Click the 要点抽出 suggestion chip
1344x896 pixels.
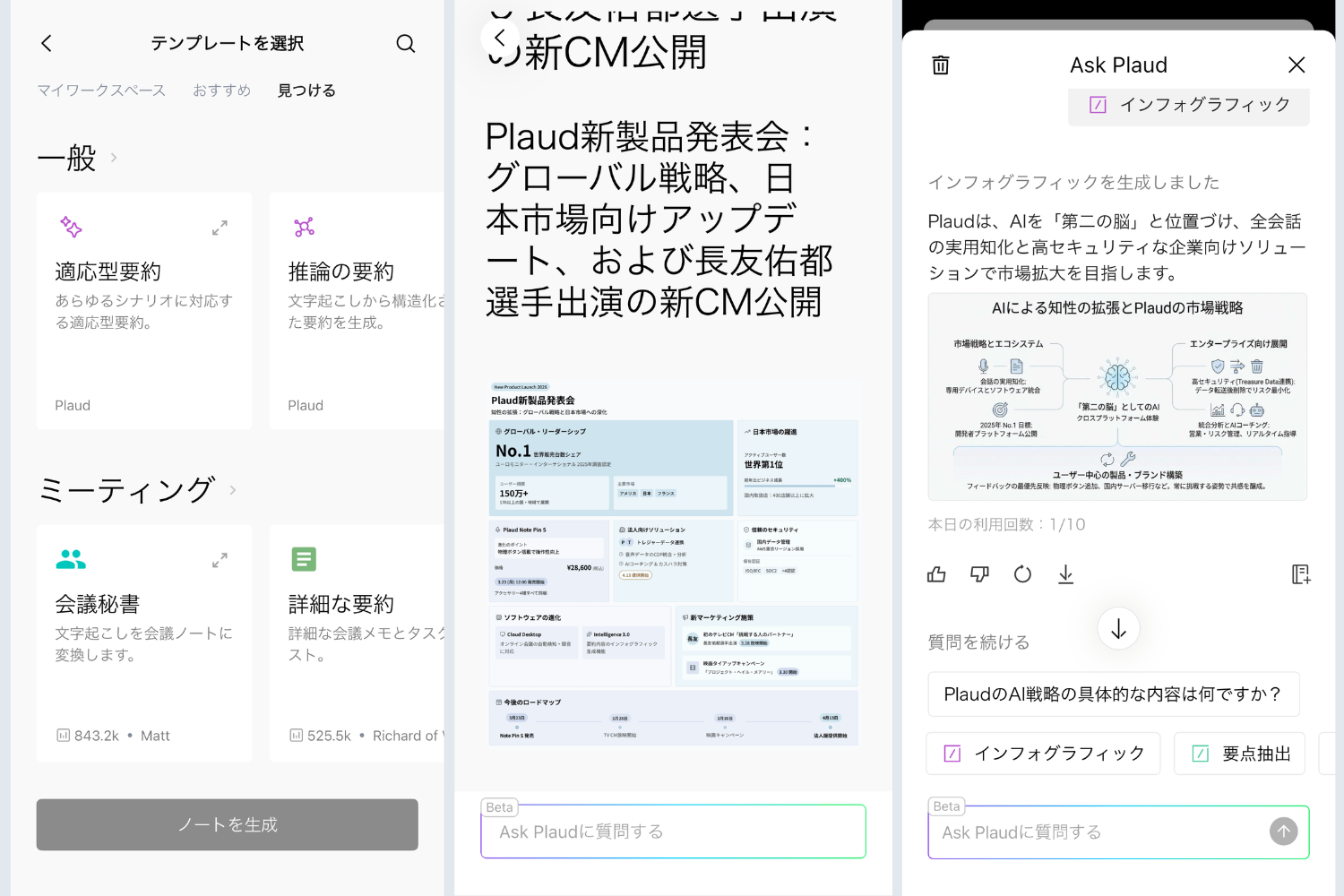(x=1239, y=754)
